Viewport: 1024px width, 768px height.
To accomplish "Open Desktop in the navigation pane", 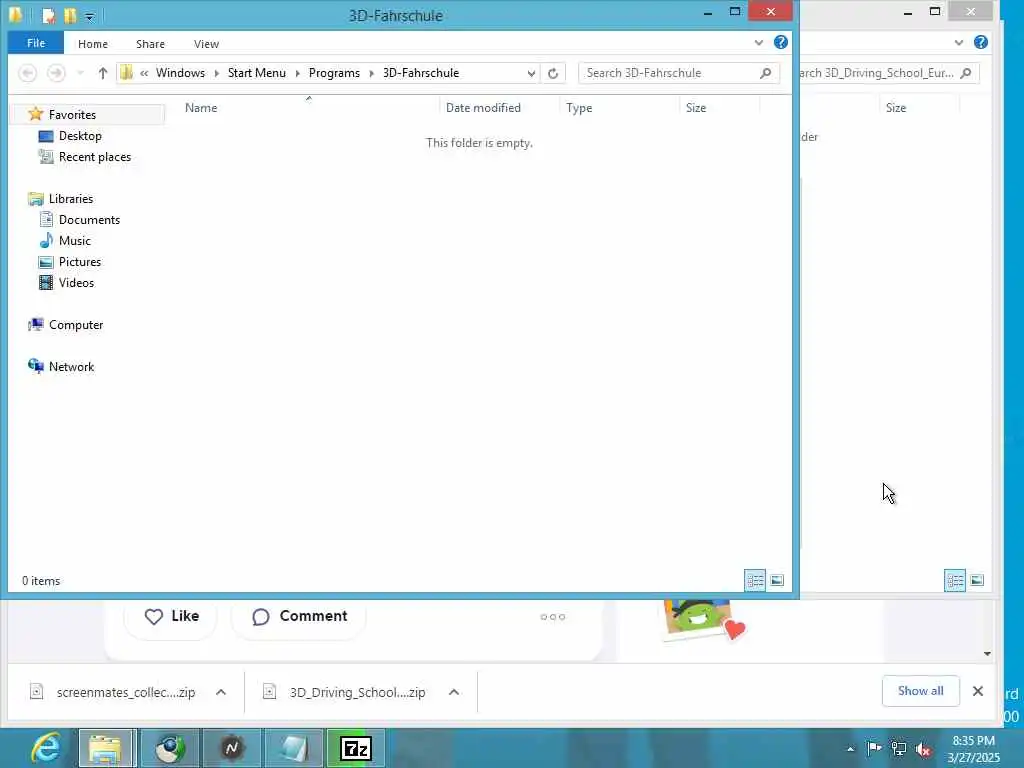I will click(80, 136).
